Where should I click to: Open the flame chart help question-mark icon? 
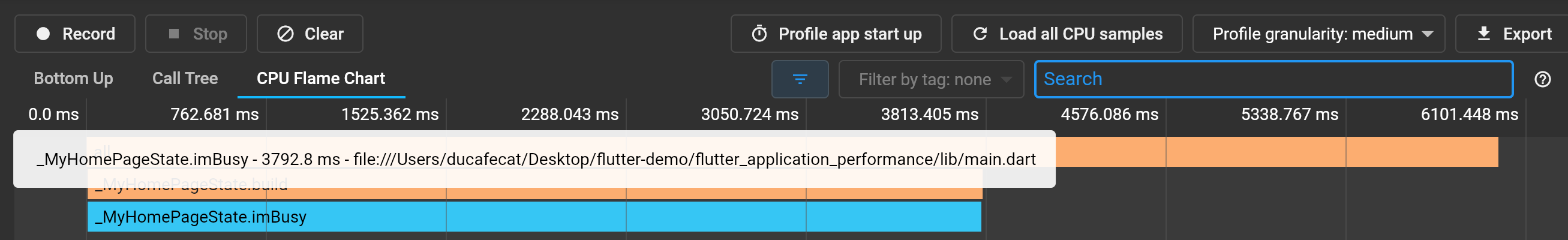click(x=1542, y=79)
